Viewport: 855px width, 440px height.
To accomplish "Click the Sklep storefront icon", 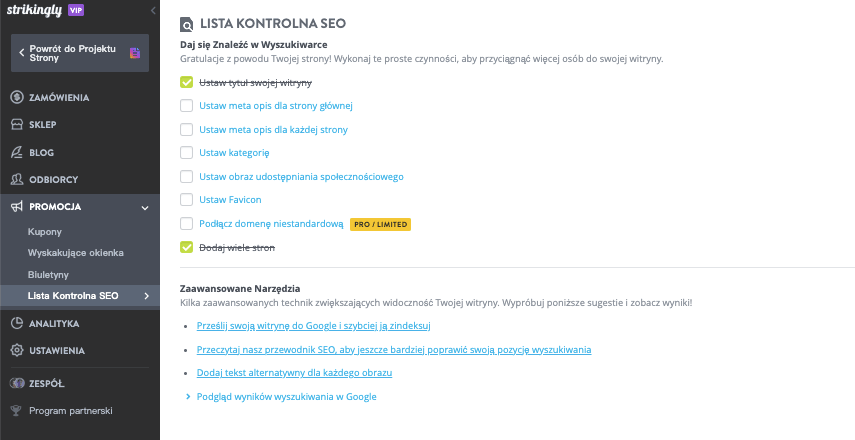I will [17, 125].
